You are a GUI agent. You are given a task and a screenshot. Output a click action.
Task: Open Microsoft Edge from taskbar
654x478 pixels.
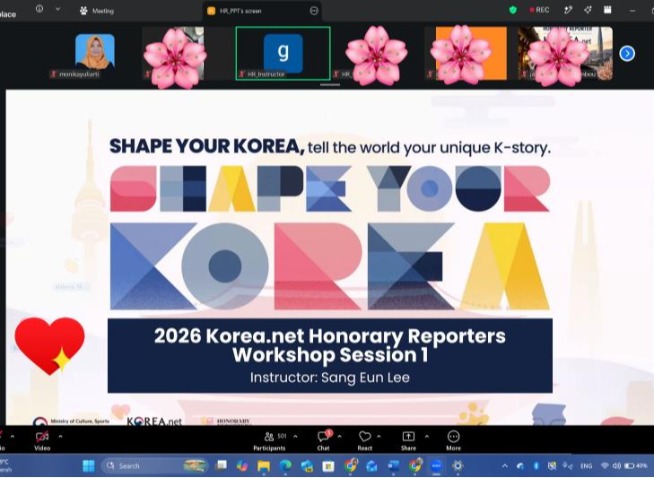[285, 466]
